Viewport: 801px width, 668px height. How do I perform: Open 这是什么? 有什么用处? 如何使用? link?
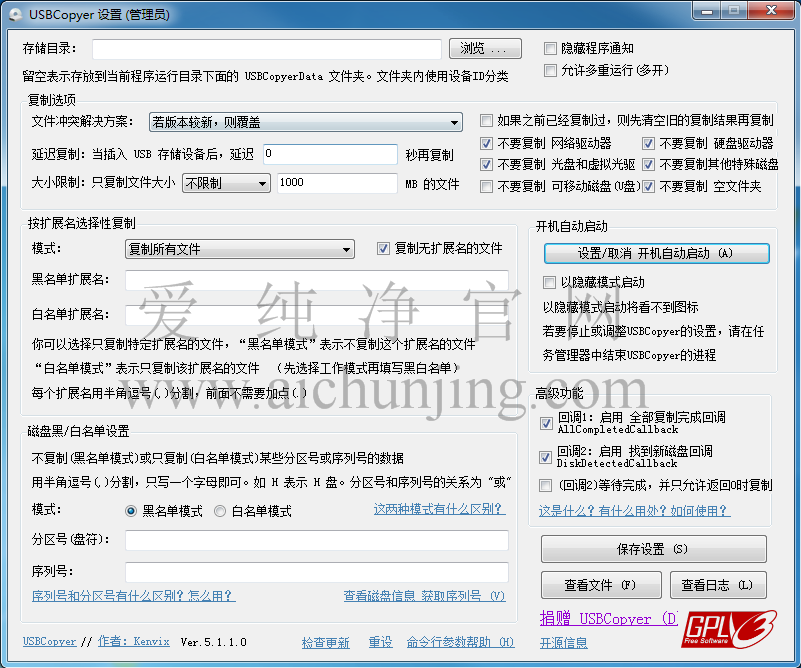(x=634, y=511)
